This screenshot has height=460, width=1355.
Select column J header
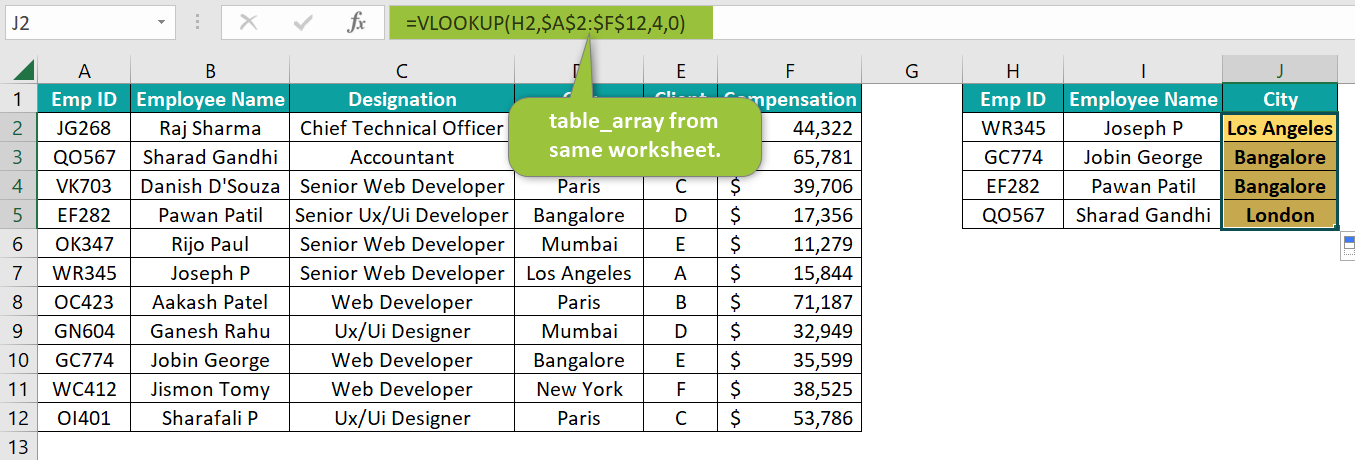click(1280, 70)
